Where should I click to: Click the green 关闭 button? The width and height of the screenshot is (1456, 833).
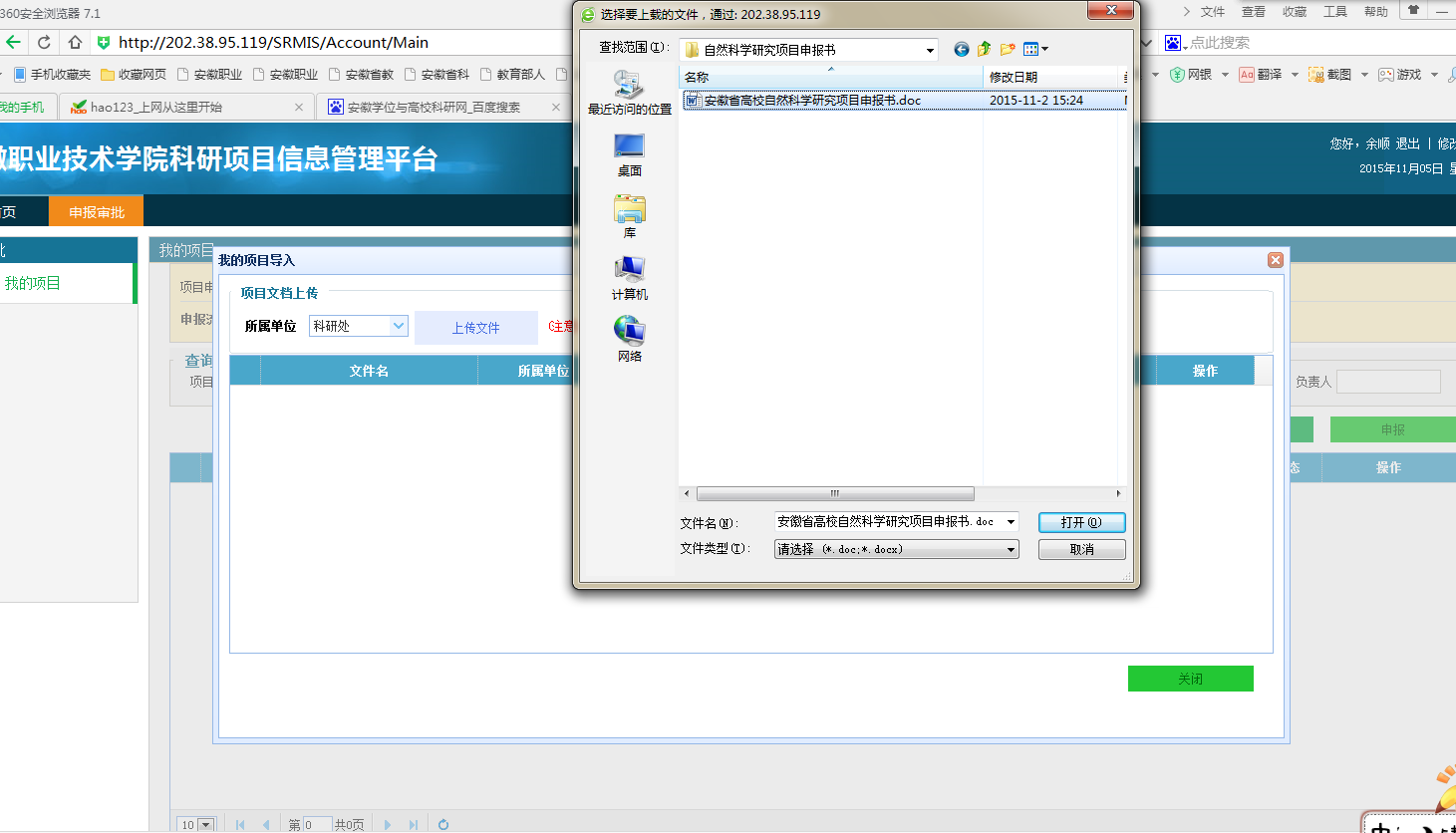click(x=1190, y=679)
